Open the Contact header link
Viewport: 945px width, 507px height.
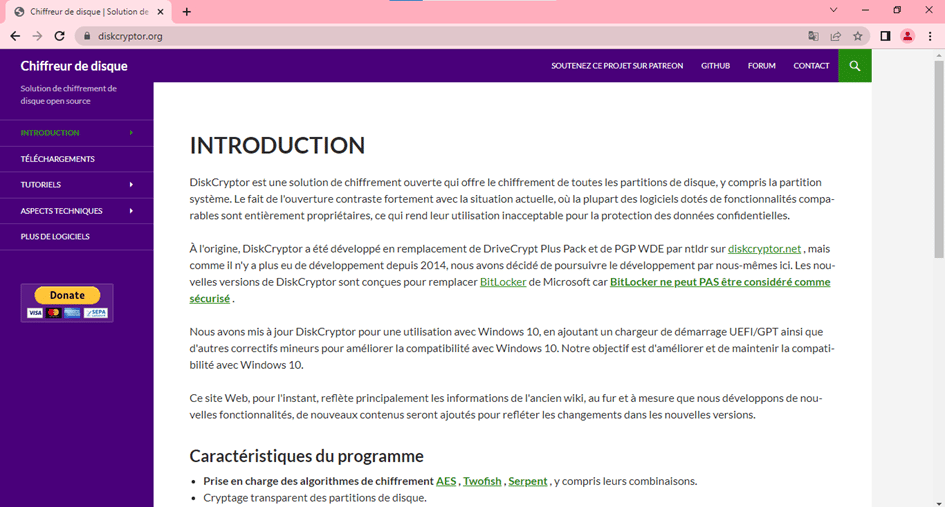click(811, 66)
